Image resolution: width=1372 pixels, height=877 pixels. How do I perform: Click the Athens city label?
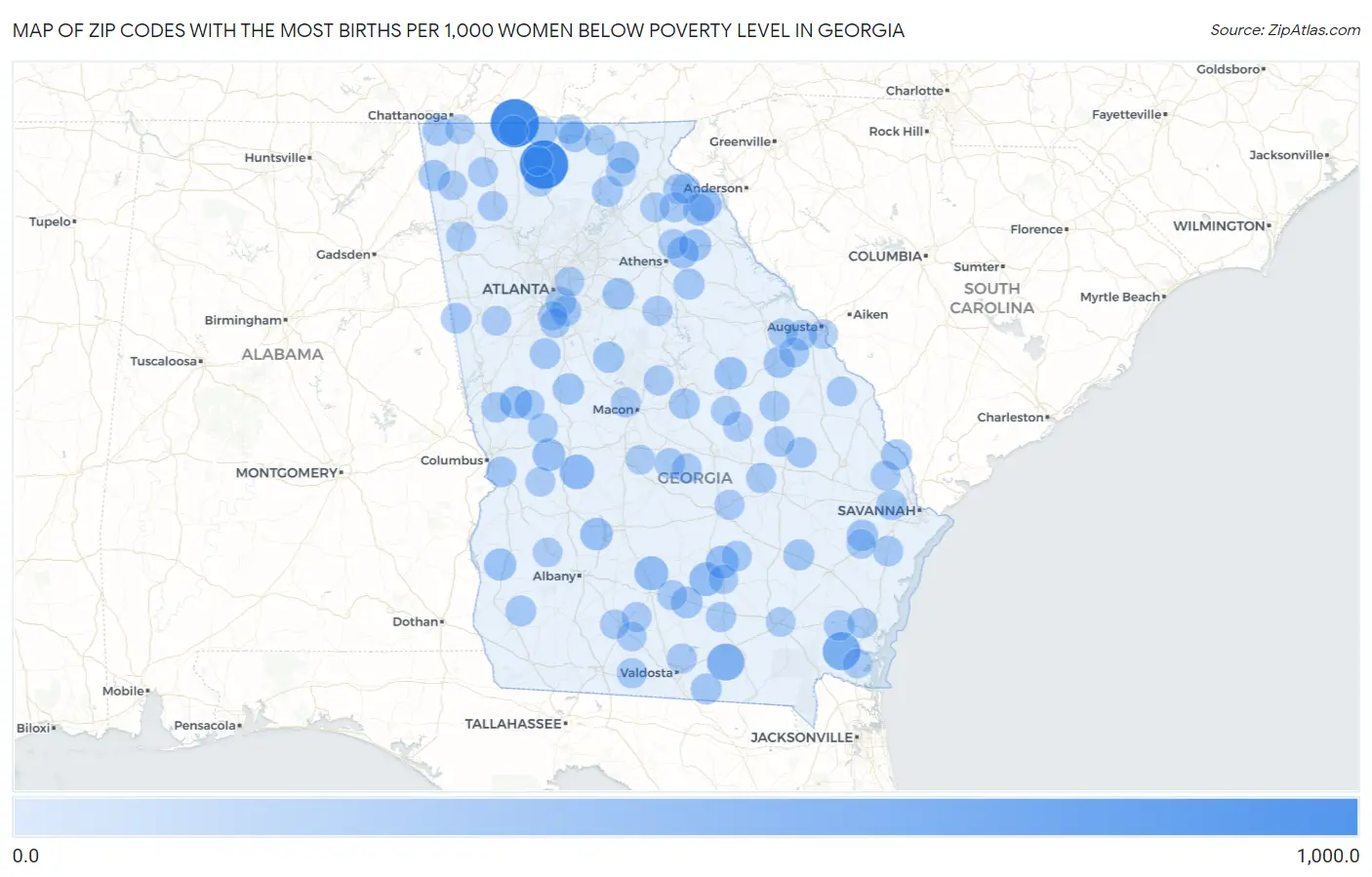click(x=640, y=261)
